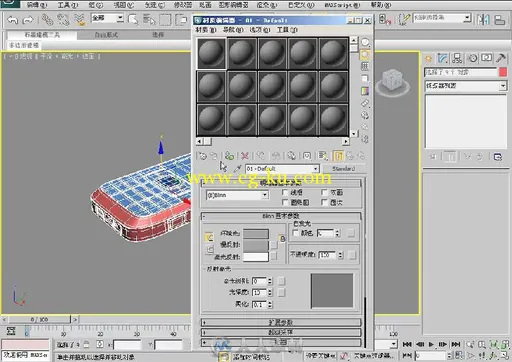Open 材质 menu in Material Editor
512x362 pixels.
(206, 30)
